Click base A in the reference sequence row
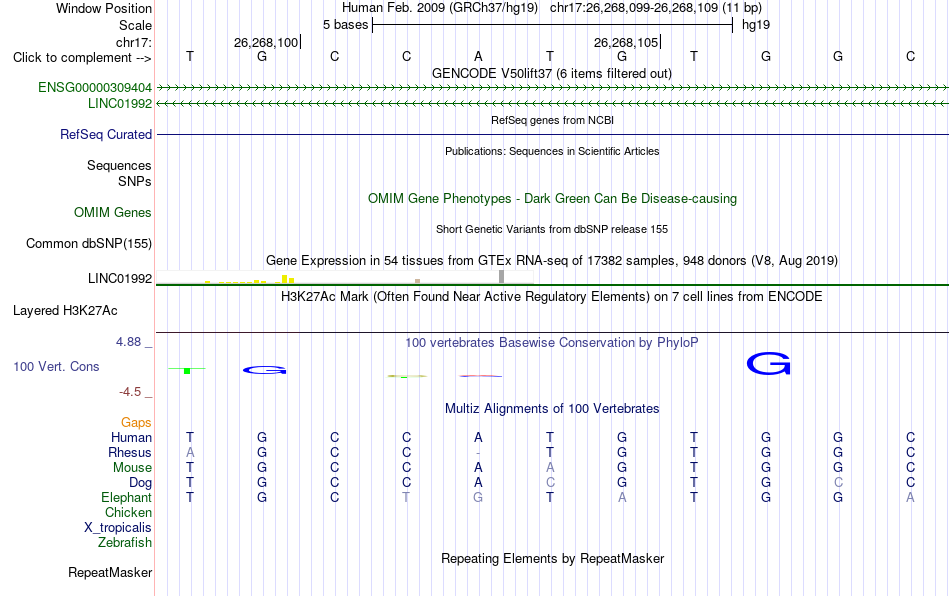The width and height of the screenshot is (950, 596). tap(478, 57)
